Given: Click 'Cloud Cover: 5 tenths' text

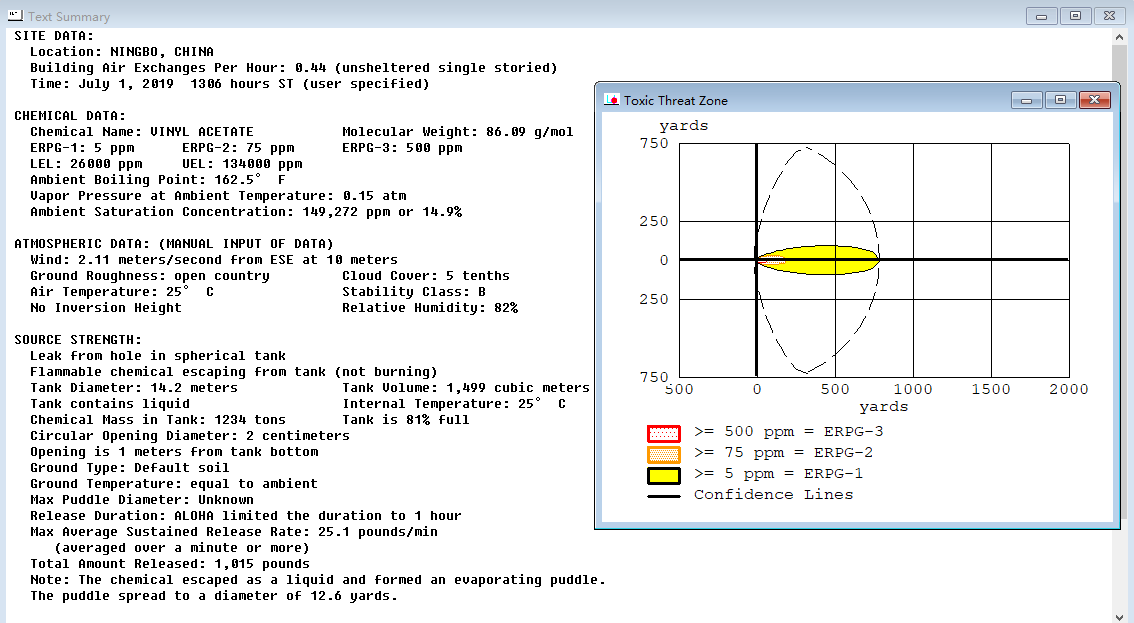Looking at the screenshot, I should pyautogui.click(x=426, y=276).
